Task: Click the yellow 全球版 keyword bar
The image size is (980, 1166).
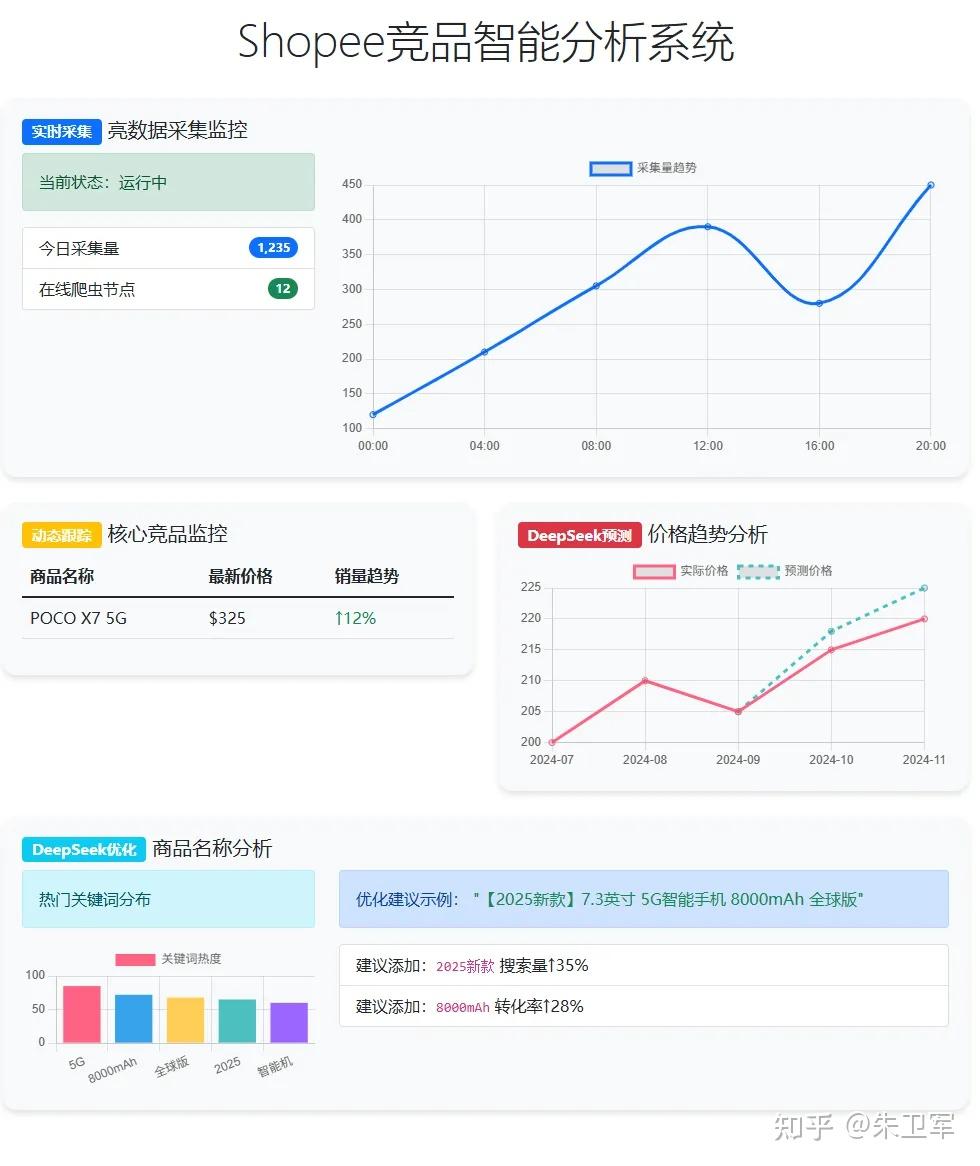Action: pos(185,1020)
